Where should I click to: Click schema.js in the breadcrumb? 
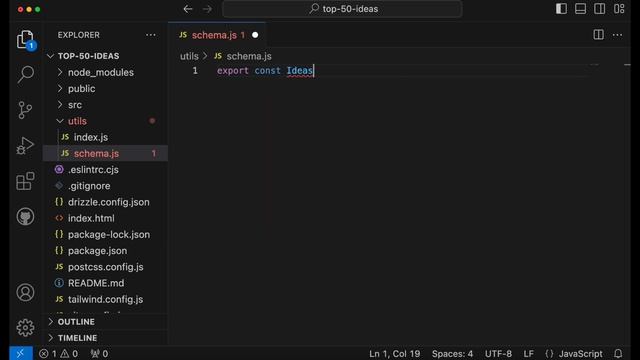coord(249,56)
